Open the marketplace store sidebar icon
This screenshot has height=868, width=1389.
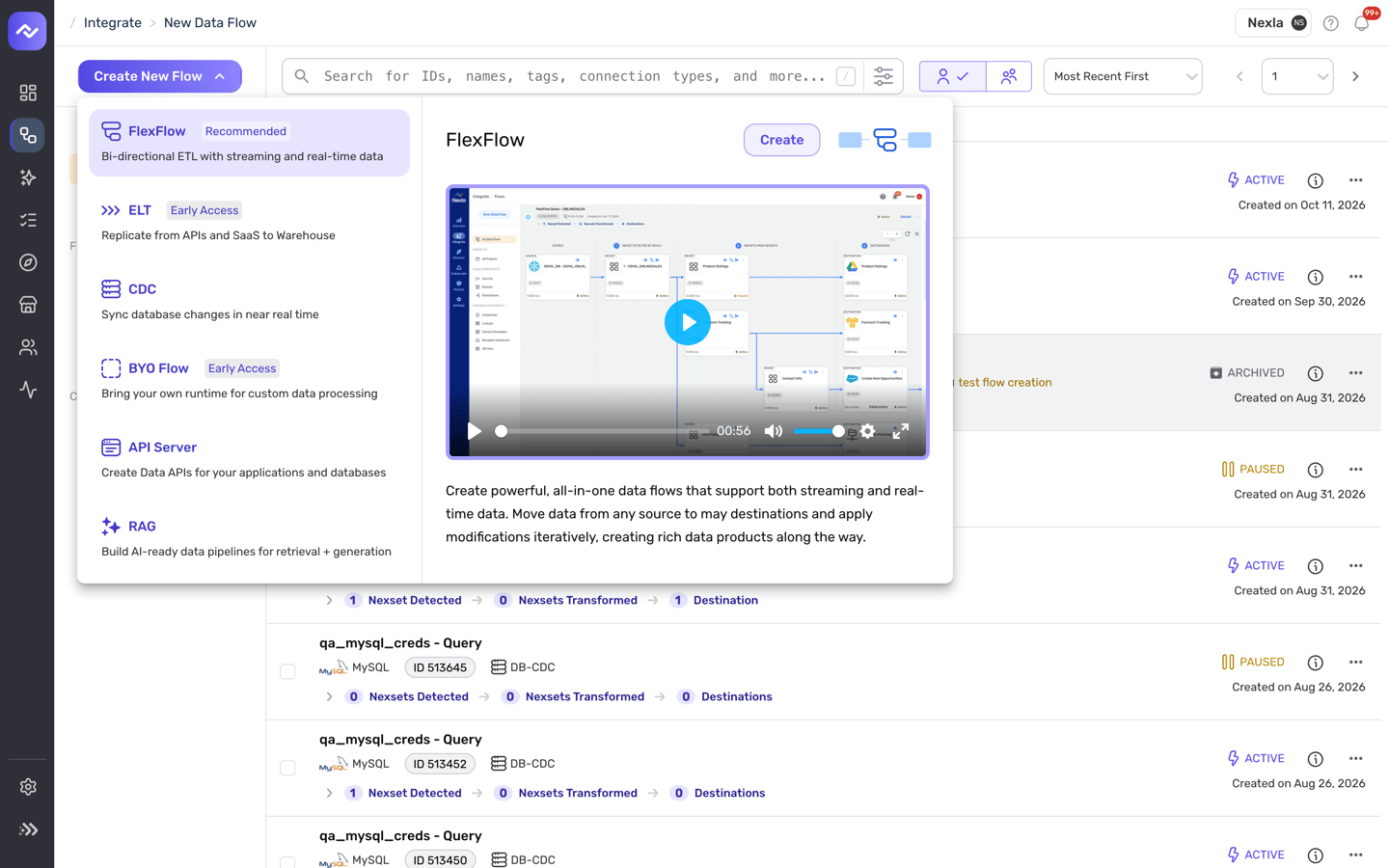pos(28,305)
